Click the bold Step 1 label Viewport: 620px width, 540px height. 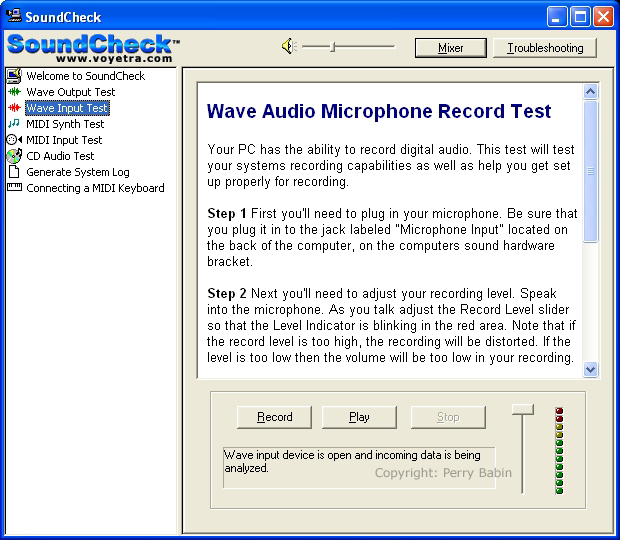(227, 213)
